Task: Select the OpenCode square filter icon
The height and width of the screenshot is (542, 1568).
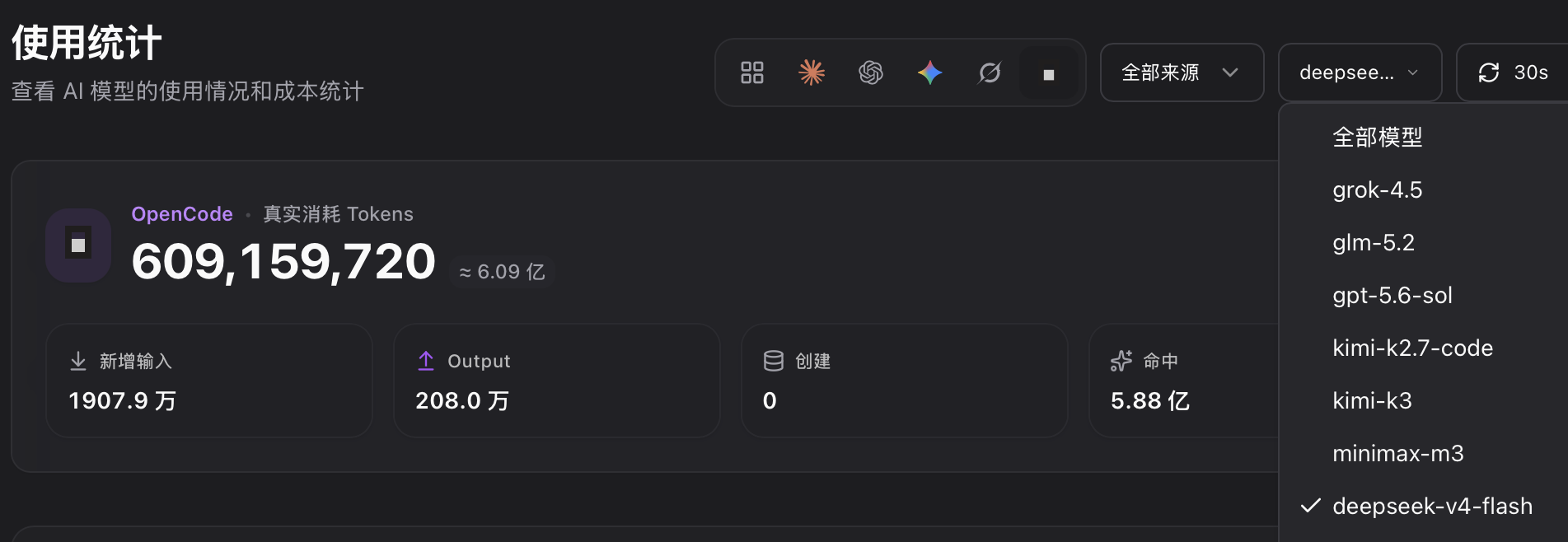Action: point(1049,73)
